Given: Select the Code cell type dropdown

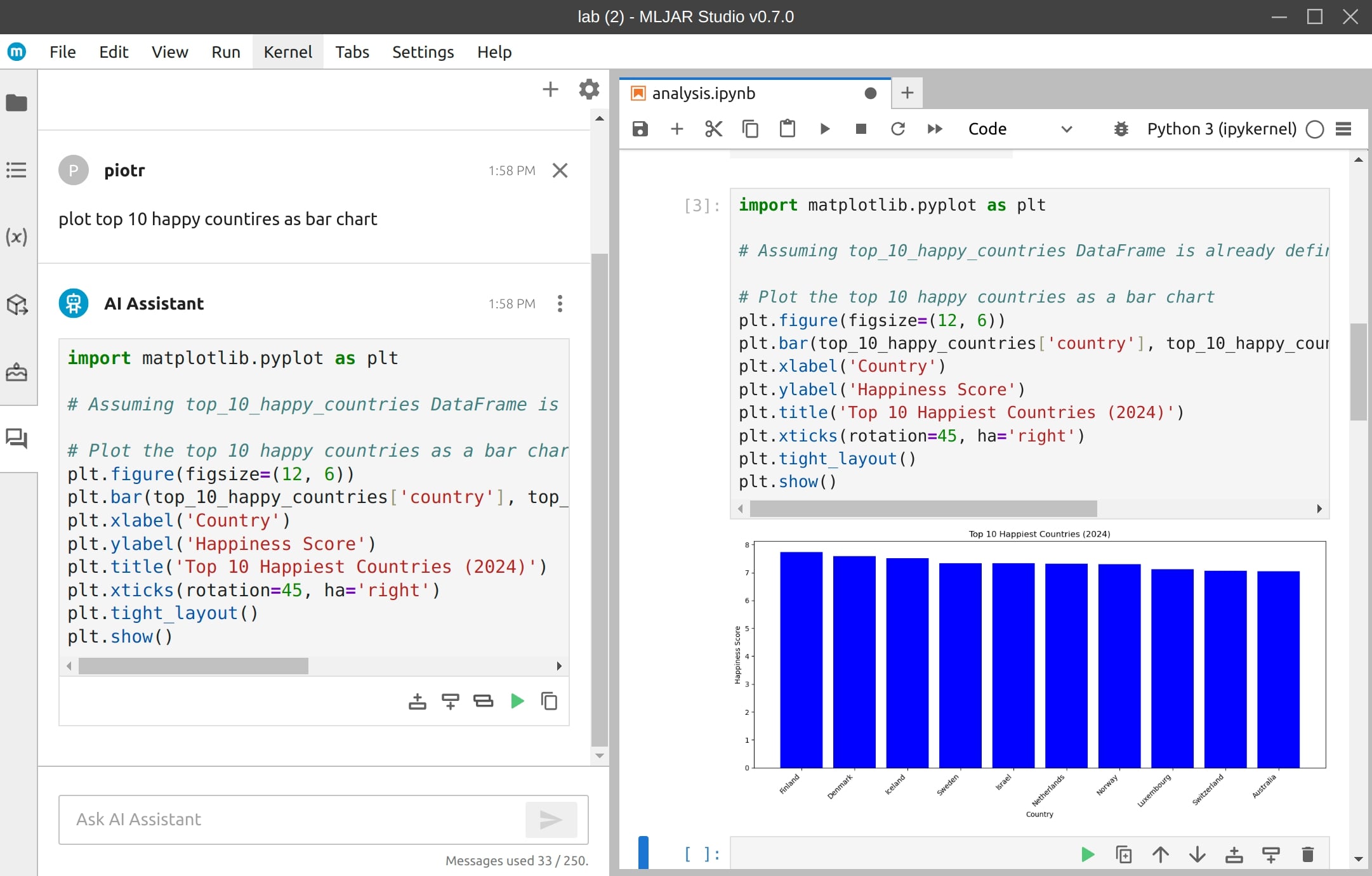Looking at the screenshot, I should pos(1020,128).
